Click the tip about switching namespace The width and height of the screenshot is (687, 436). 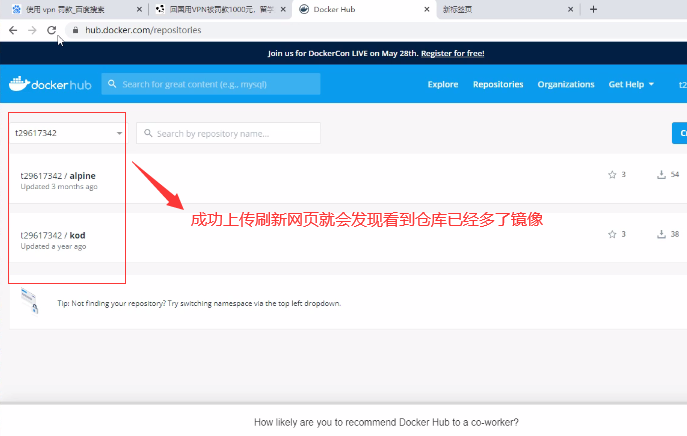pyautogui.click(x=199, y=303)
